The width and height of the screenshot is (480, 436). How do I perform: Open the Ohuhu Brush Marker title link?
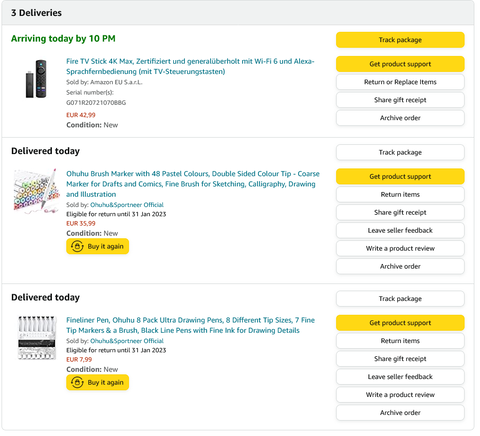193,184
